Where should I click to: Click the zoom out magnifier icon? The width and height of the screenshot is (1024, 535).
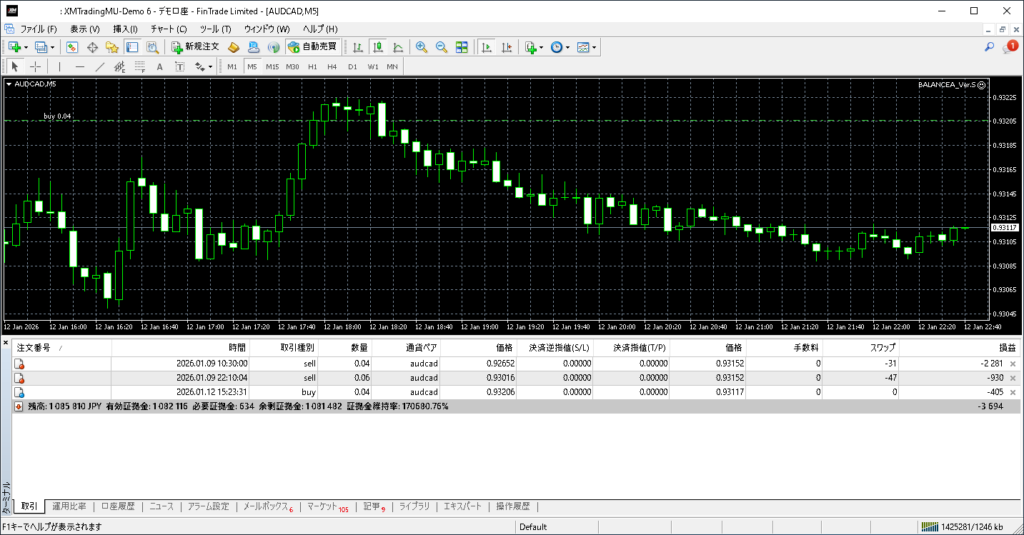tap(441, 47)
